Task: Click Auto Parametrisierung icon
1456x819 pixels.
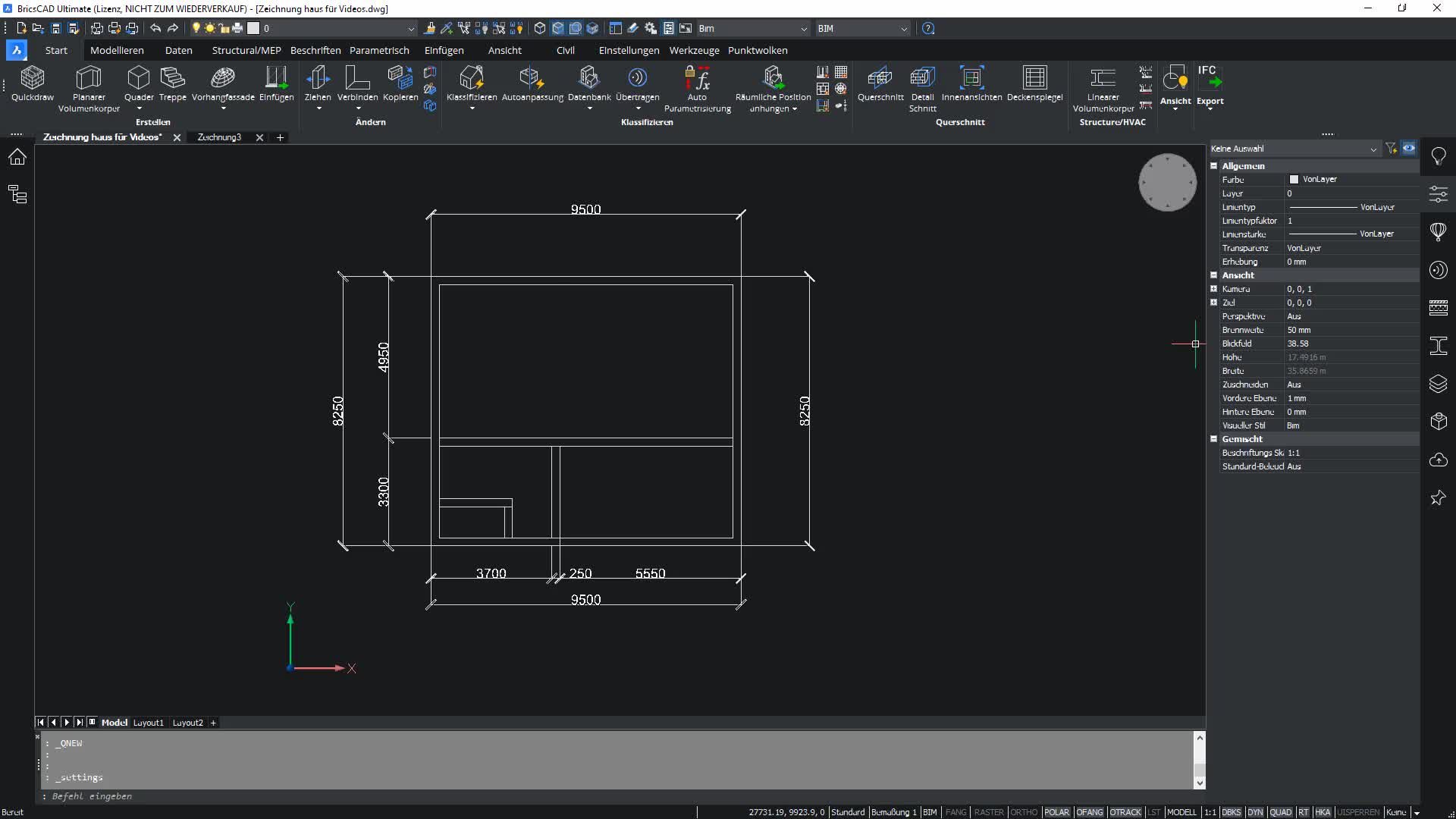Action: (698, 77)
